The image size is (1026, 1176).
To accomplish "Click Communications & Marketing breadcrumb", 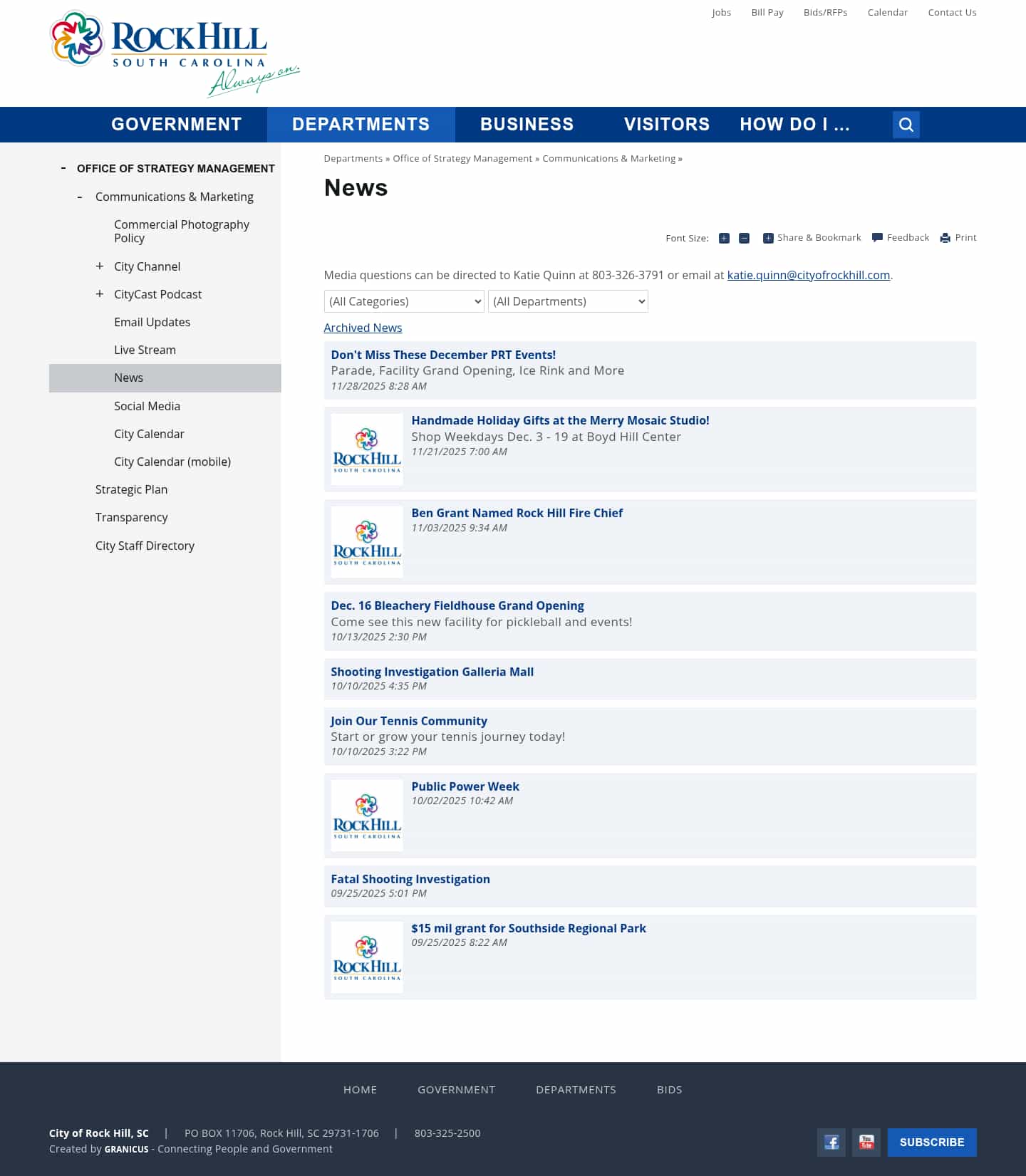I will coord(608,158).
